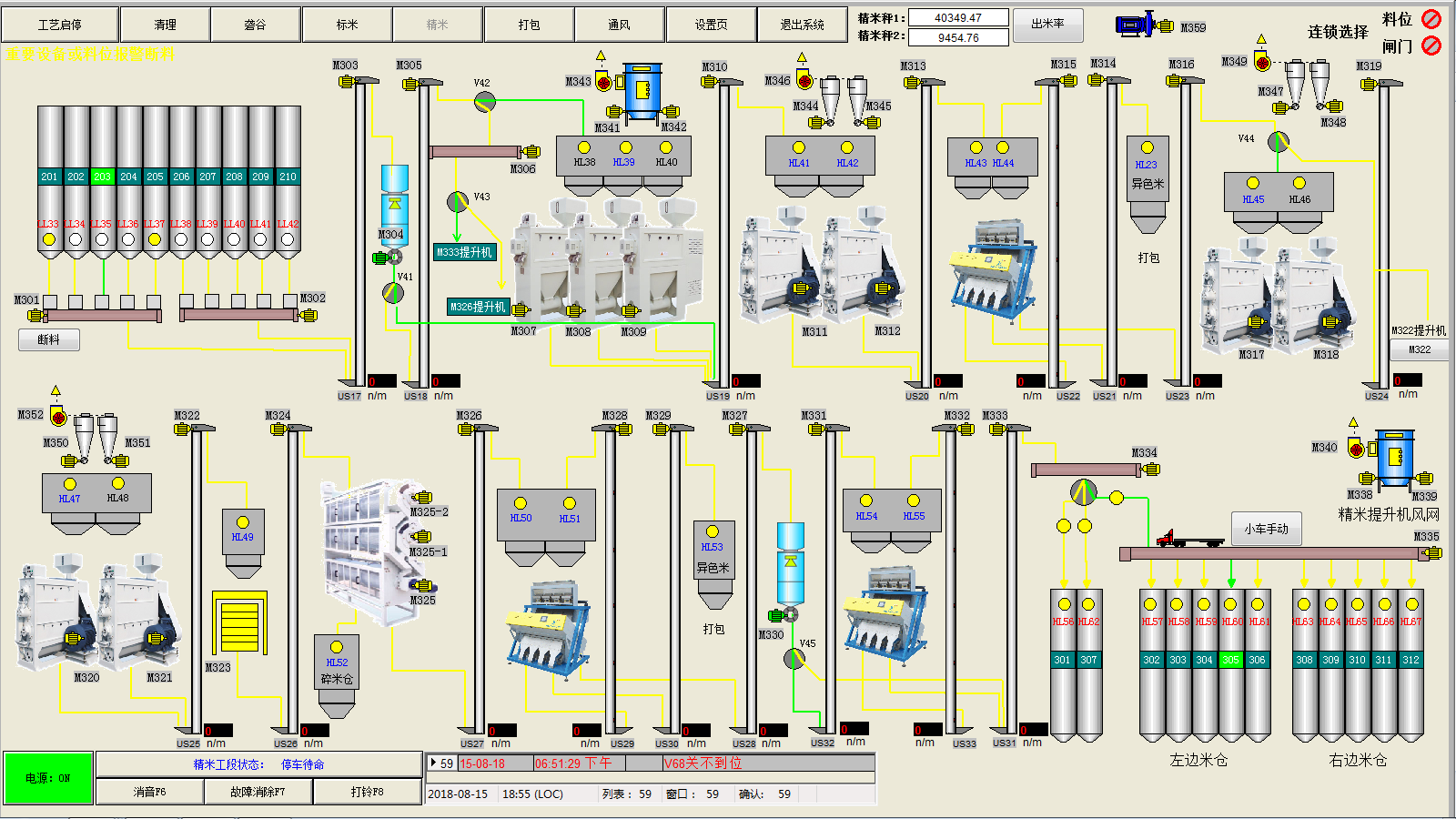
Task: Click the 小车手动 button
Action: click(1267, 529)
